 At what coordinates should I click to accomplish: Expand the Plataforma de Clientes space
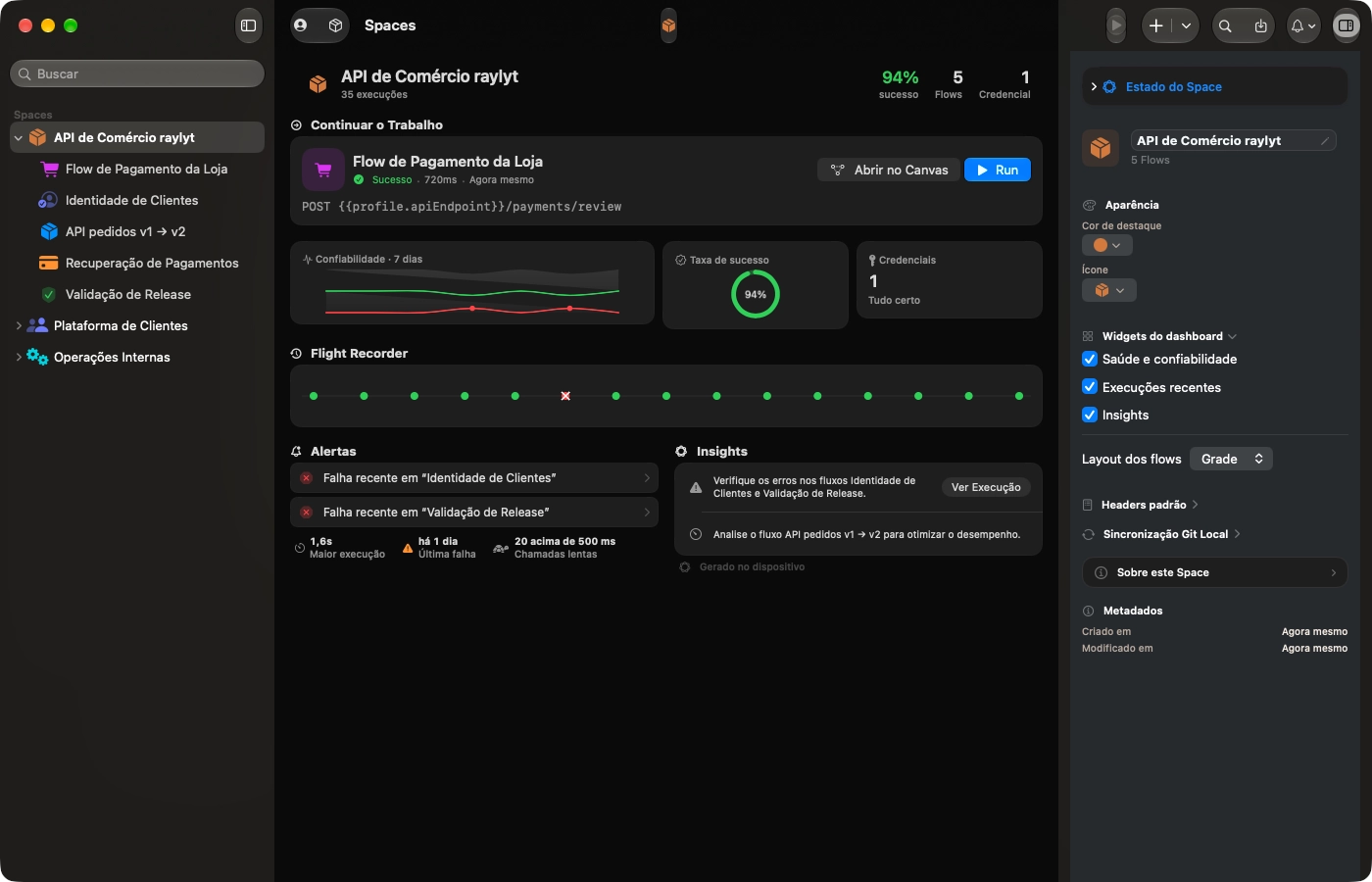pyautogui.click(x=19, y=325)
